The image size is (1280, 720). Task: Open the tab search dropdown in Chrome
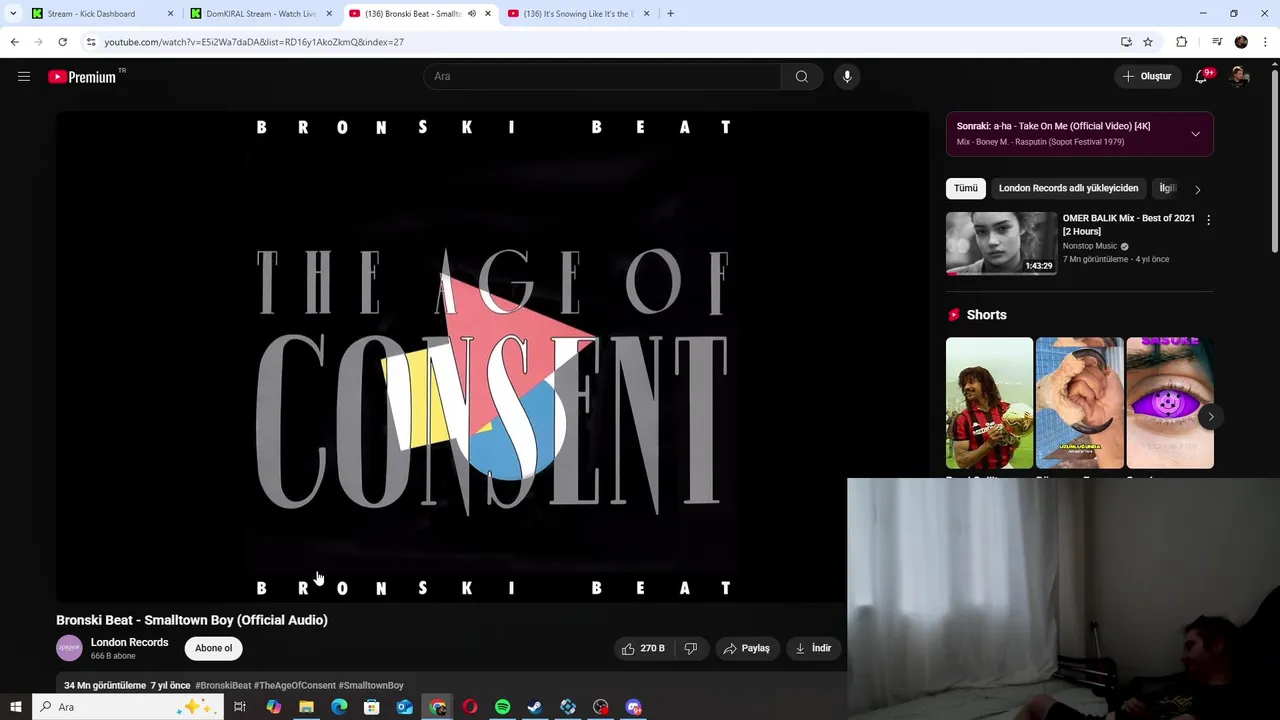(x=13, y=14)
